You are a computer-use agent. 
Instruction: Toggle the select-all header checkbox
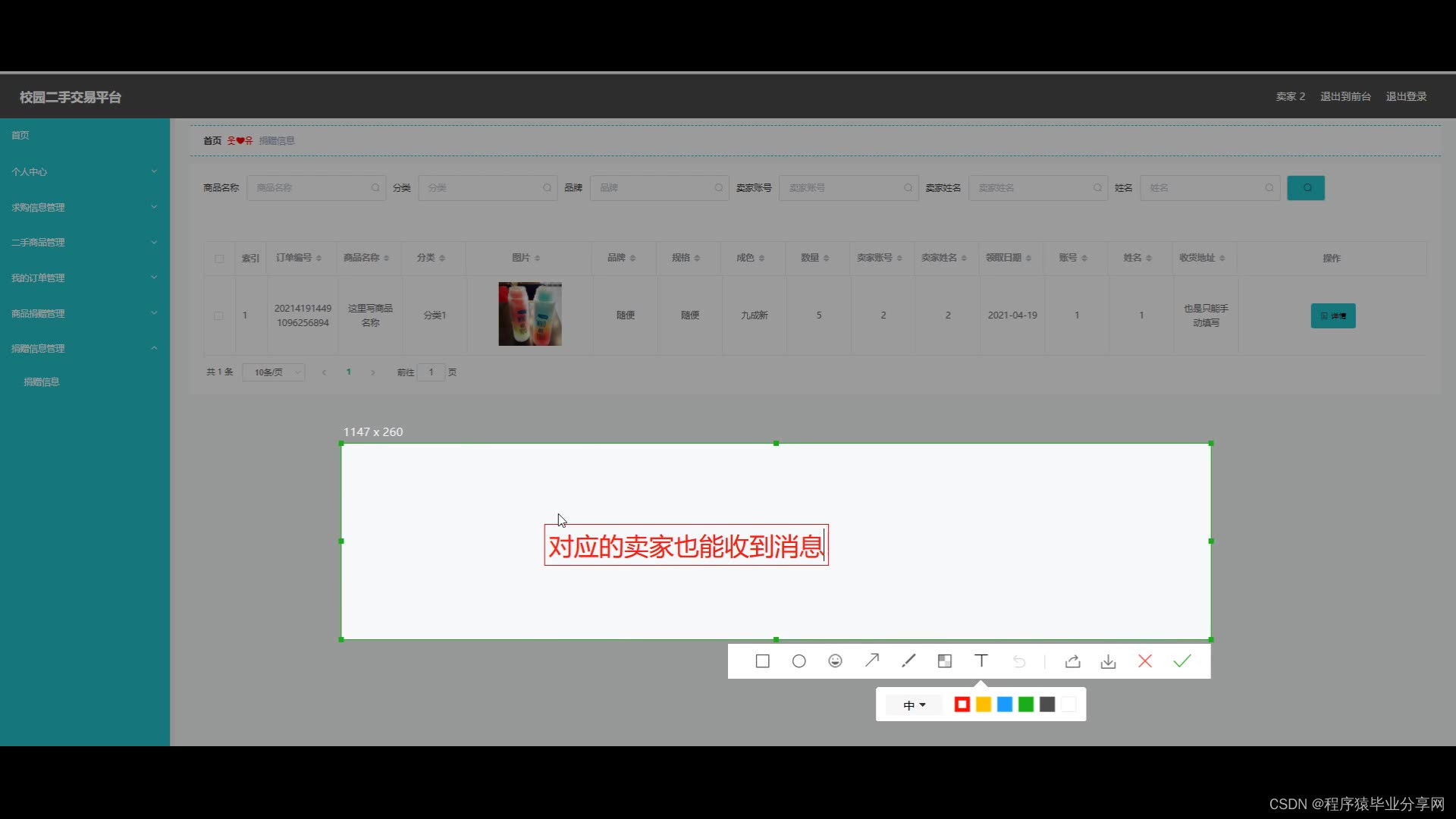(219, 259)
